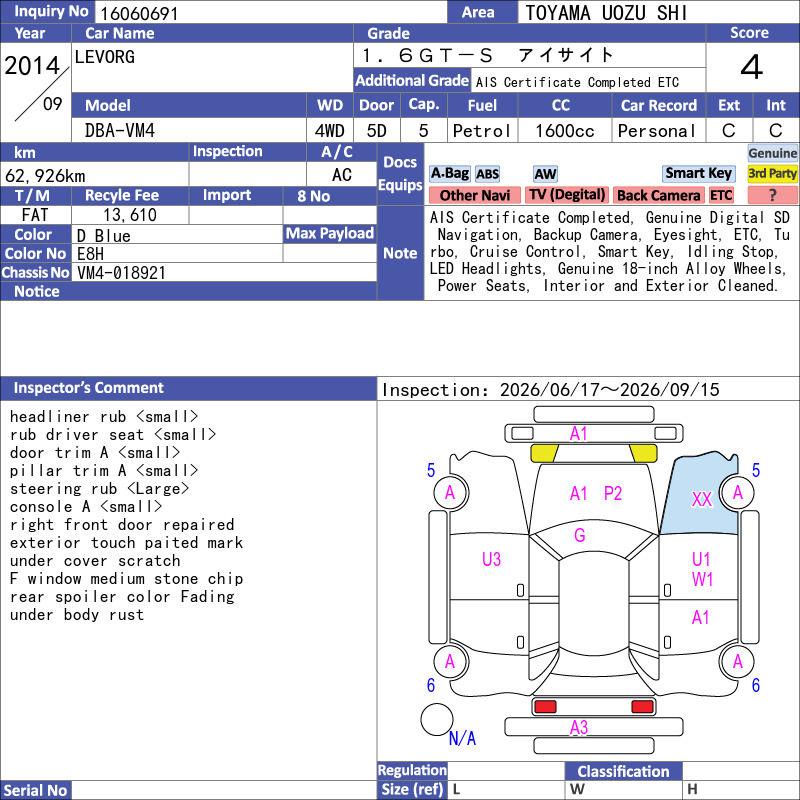This screenshot has height=800, width=800.
Task: Click the Other Navi badge
Action: [x=474, y=195]
